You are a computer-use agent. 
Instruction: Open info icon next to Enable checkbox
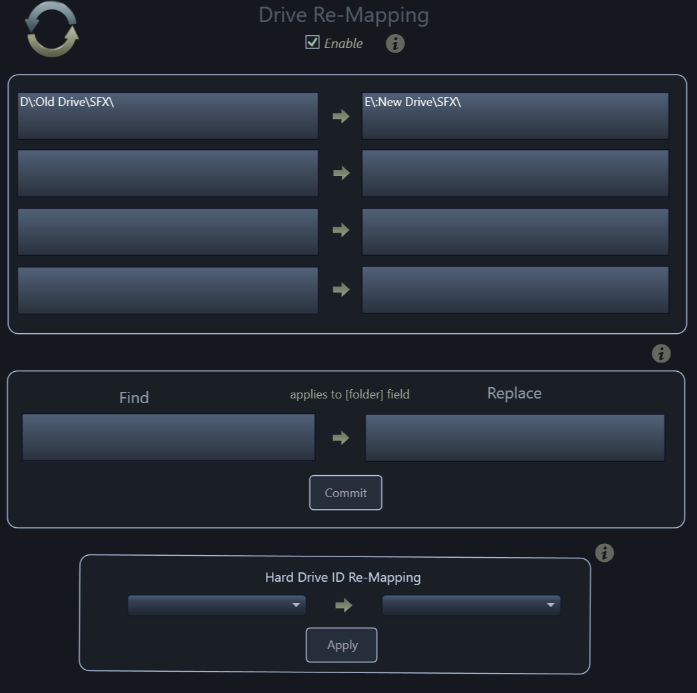pyautogui.click(x=395, y=44)
